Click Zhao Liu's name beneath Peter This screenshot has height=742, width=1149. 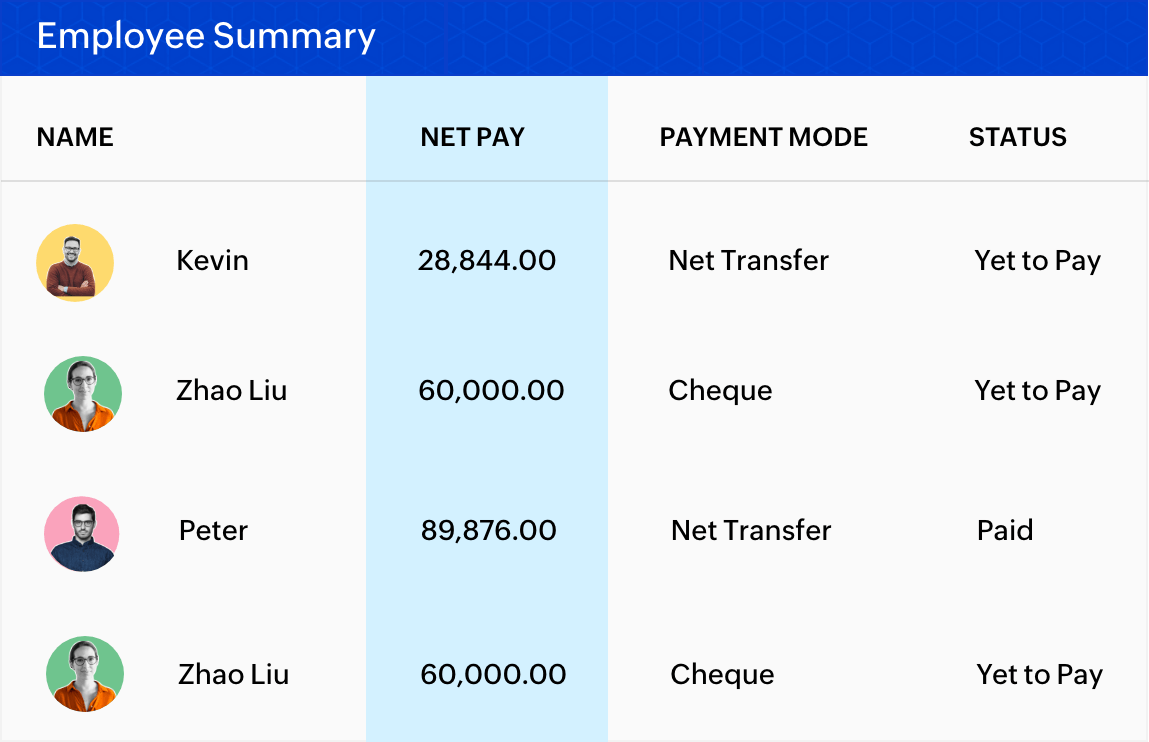point(233,674)
